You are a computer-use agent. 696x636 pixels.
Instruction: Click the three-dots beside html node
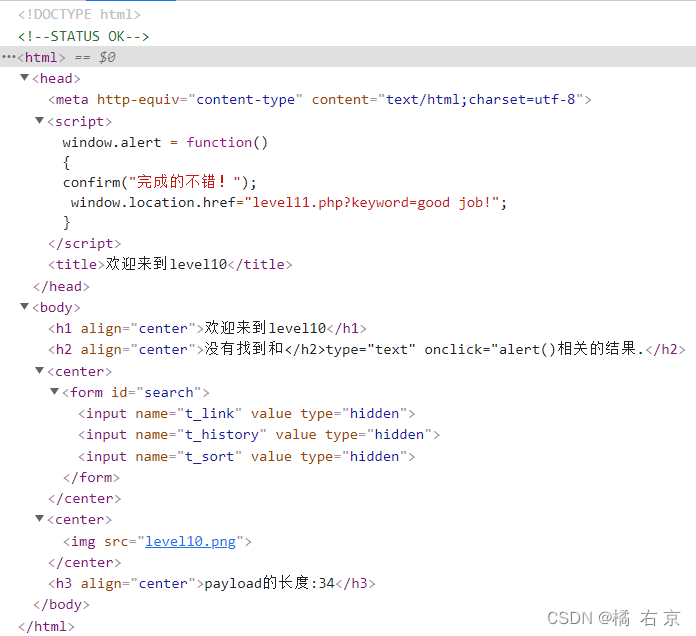pos(8,57)
